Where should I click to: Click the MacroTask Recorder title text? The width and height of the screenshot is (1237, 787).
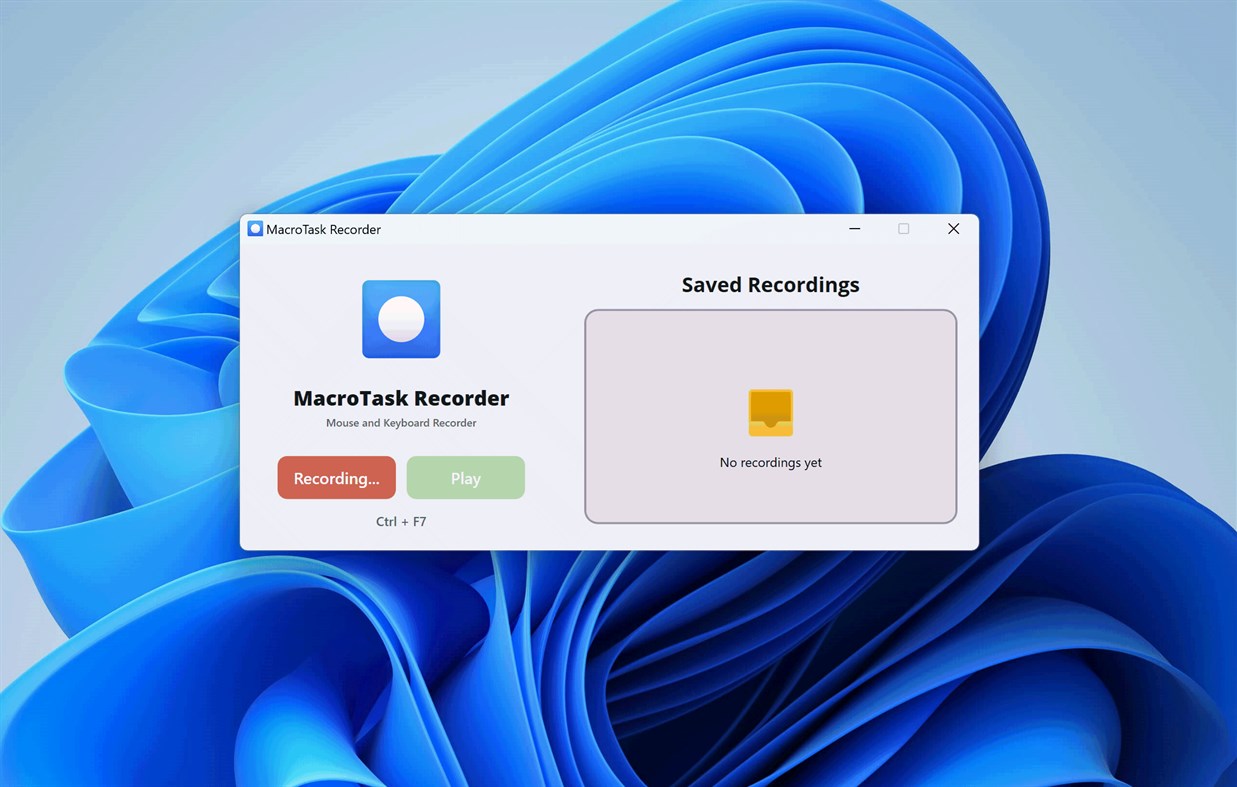pyautogui.click(x=400, y=397)
